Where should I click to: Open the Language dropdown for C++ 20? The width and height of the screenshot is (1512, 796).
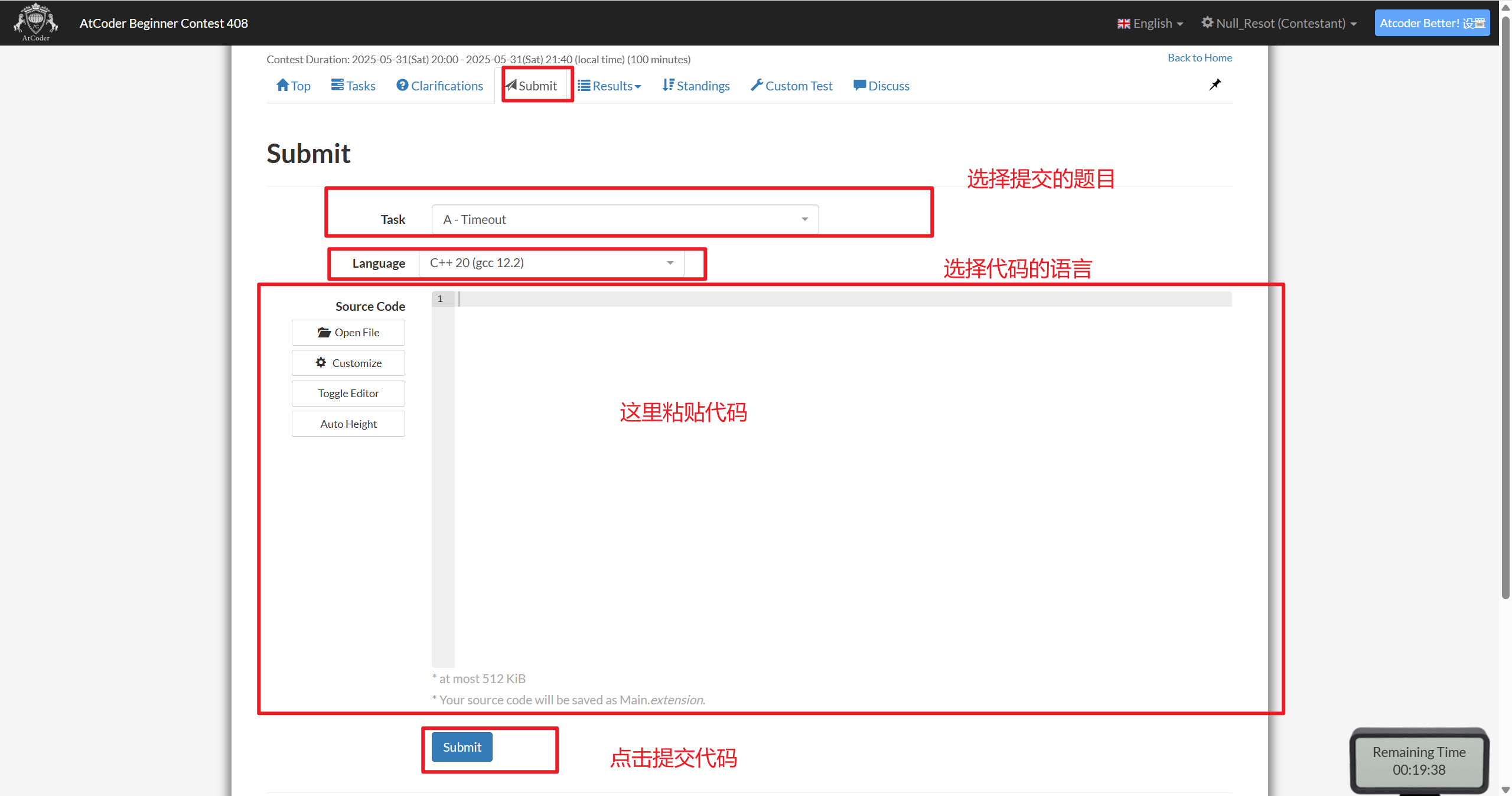(x=550, y=263)
